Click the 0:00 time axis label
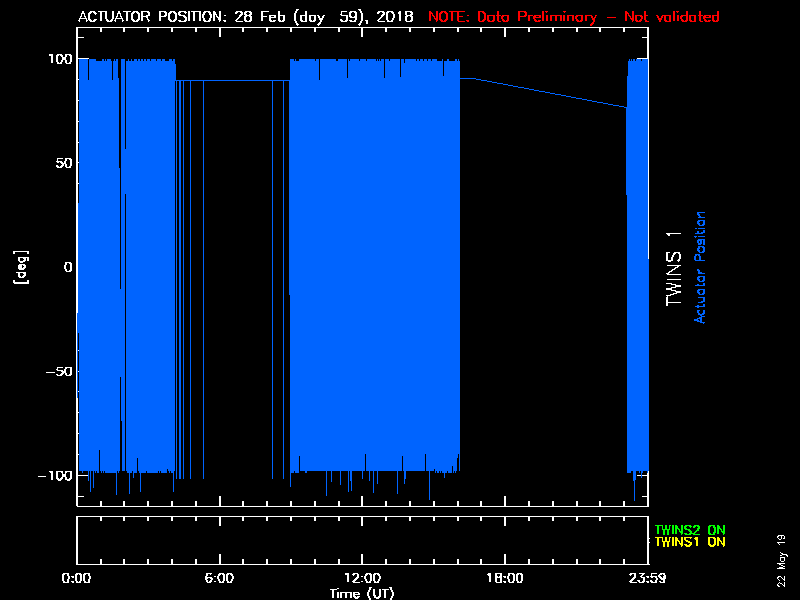Screen dimensions: 800x600 [x=77, y=579]
